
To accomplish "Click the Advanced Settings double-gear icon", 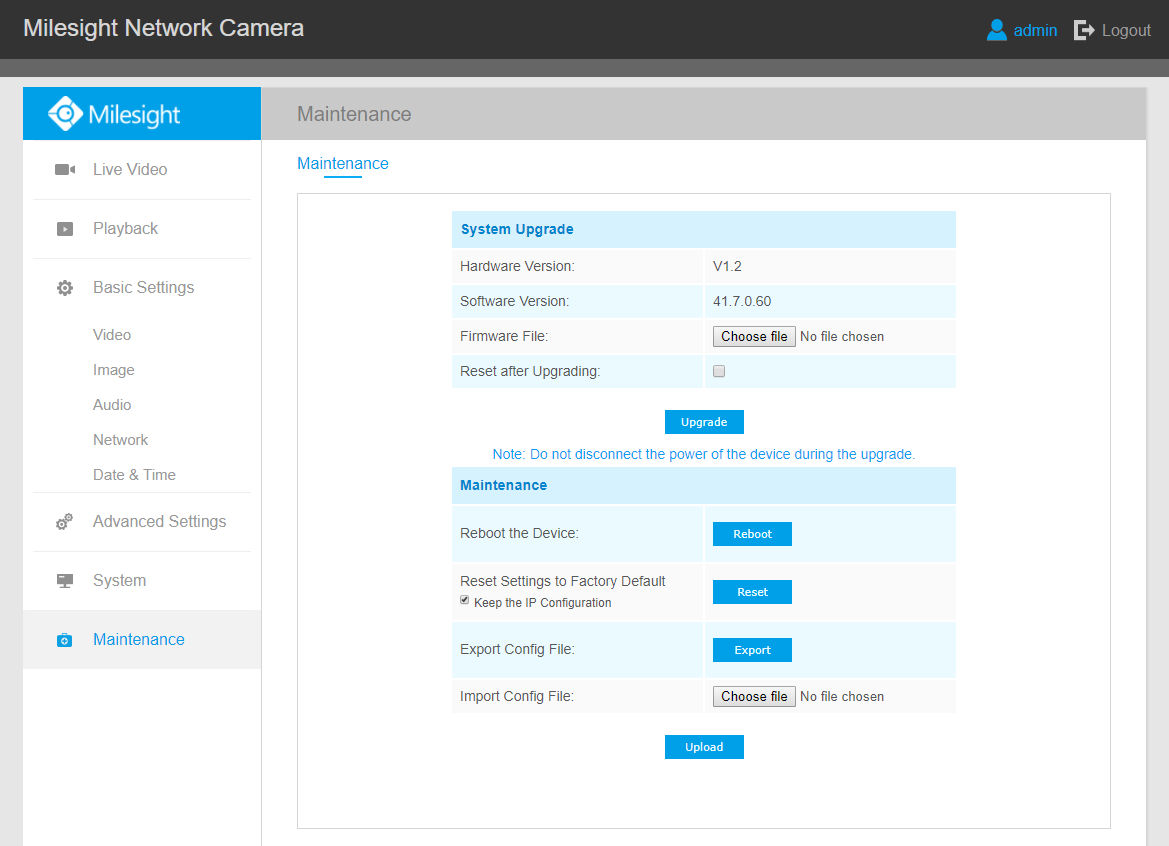I will [65, 522].
